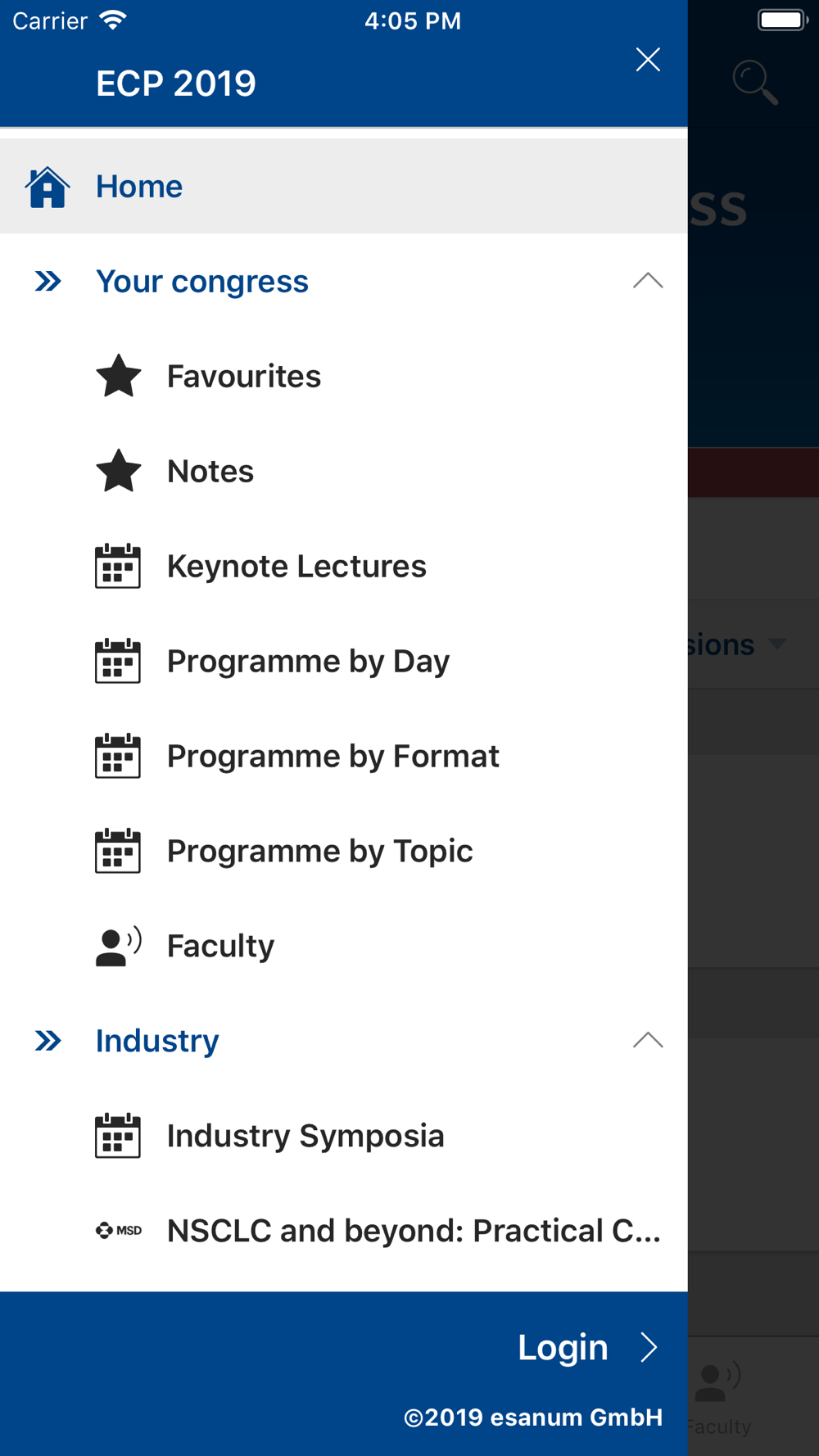The width and height of the screenshot is (819, 1456).
Task: Tap the search magnifier icon
Action: click(754, 82)
